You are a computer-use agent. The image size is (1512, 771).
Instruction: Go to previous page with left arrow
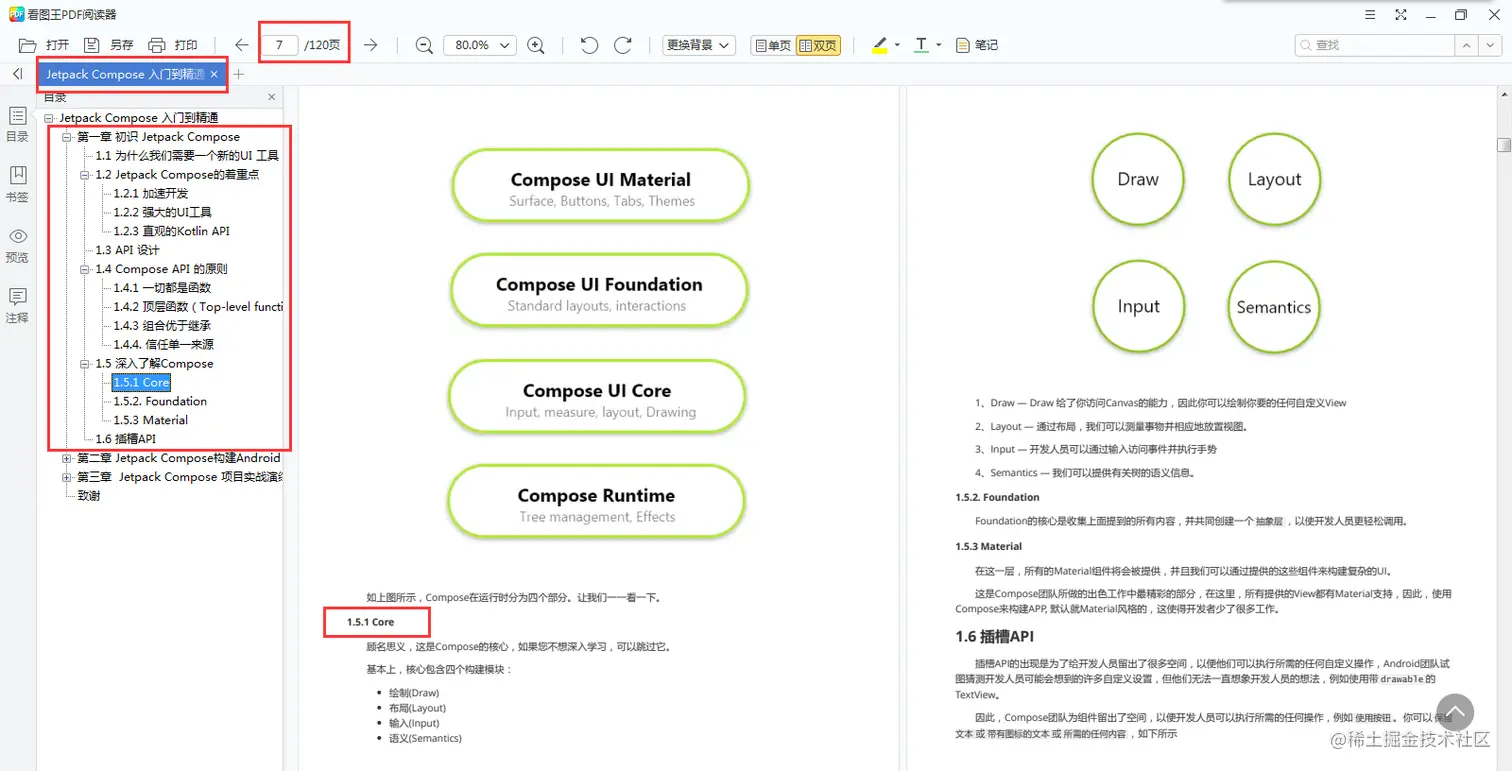pos(241,45)
